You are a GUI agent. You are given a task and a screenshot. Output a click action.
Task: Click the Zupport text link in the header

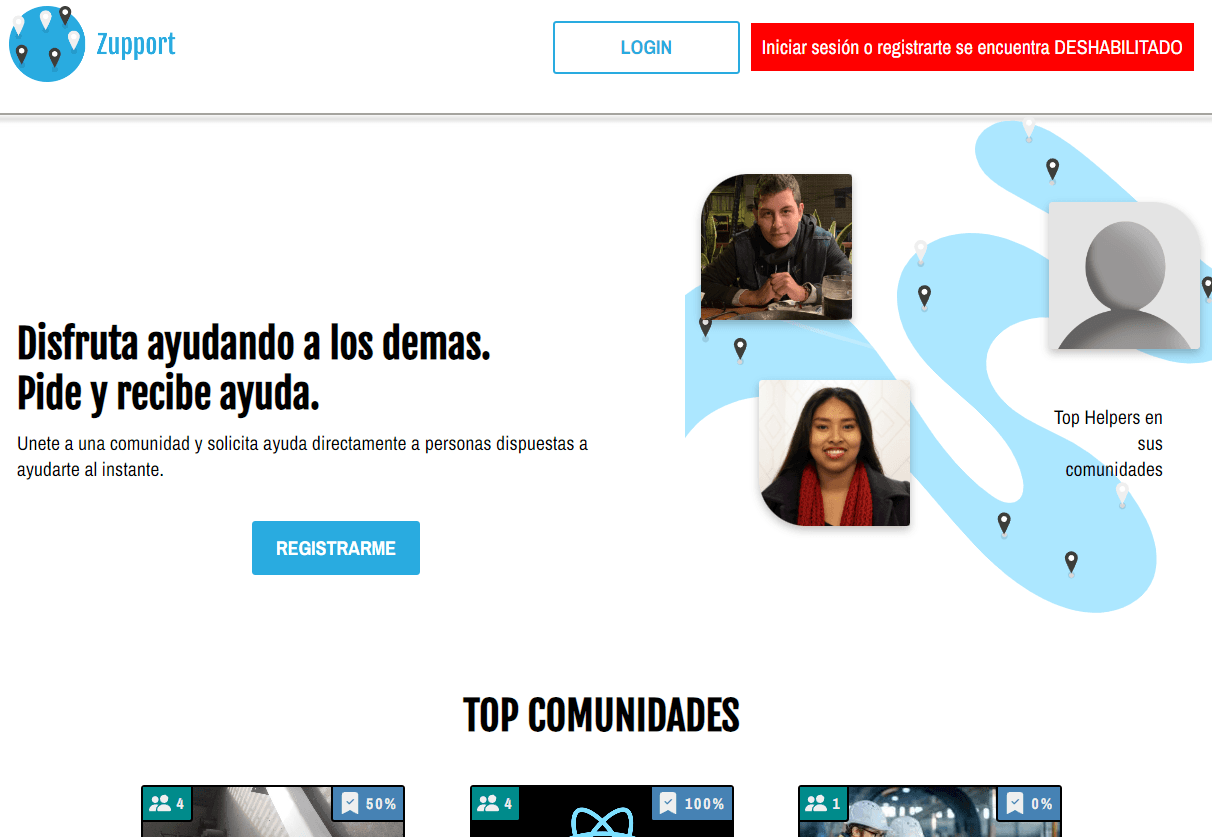click(135, 44)
